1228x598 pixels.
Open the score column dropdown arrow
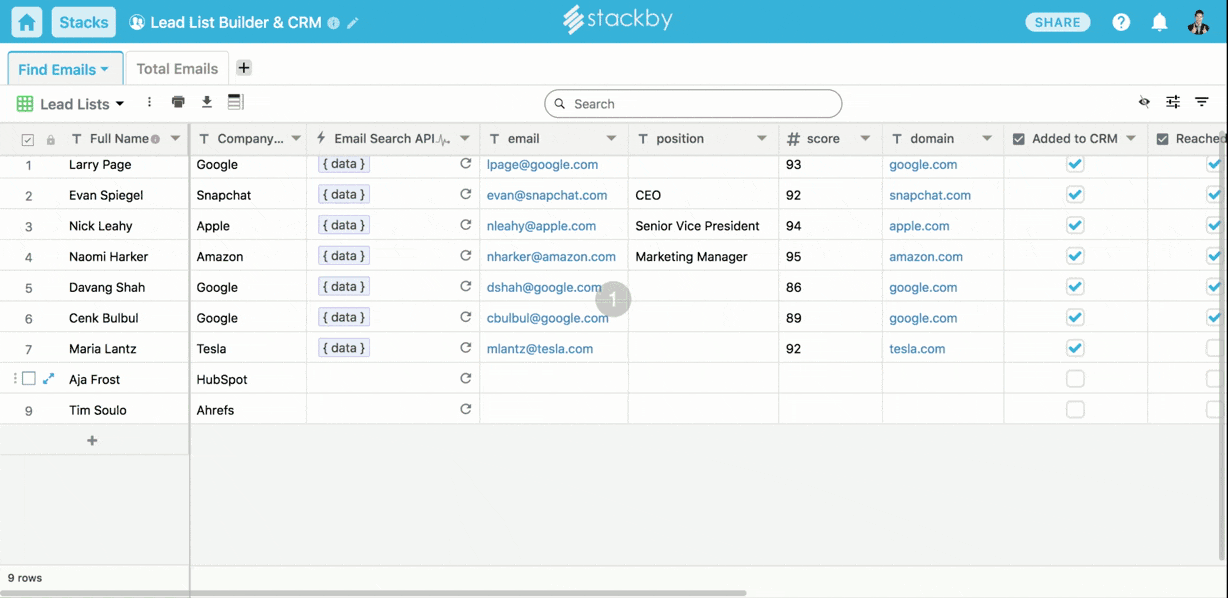tap(865, 139)
